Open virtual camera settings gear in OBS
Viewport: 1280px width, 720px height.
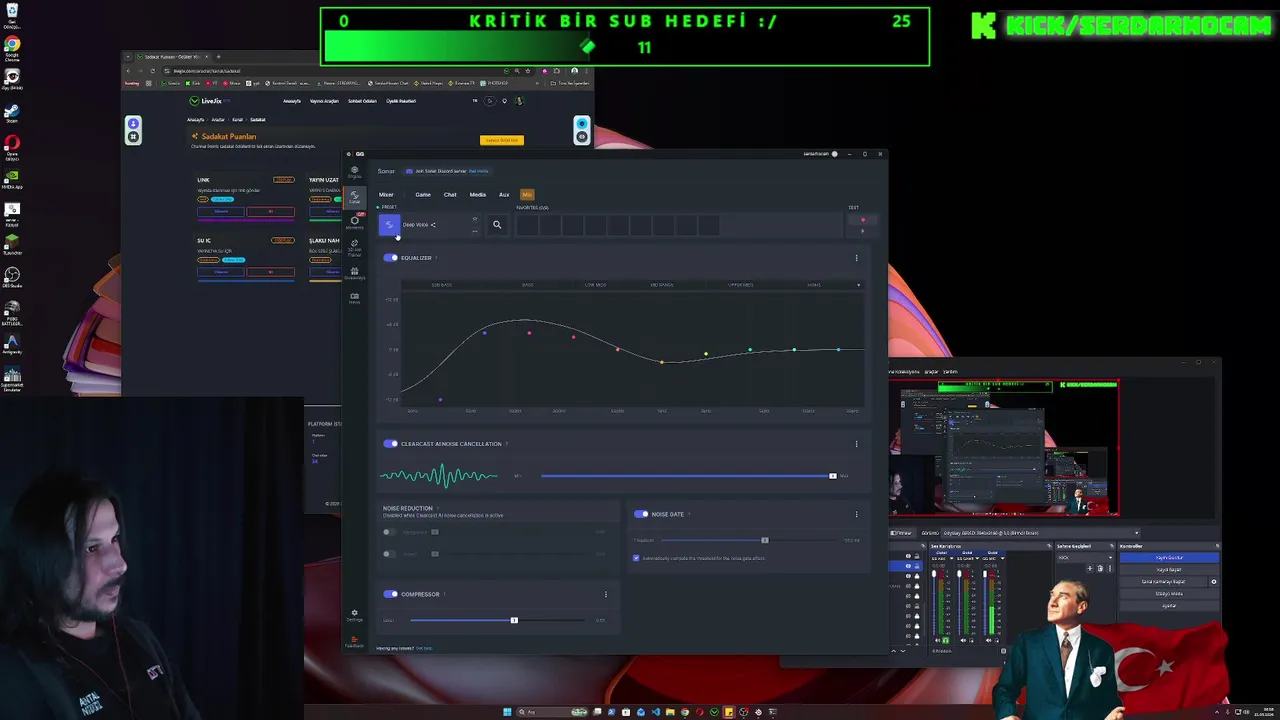point(1214,582)
